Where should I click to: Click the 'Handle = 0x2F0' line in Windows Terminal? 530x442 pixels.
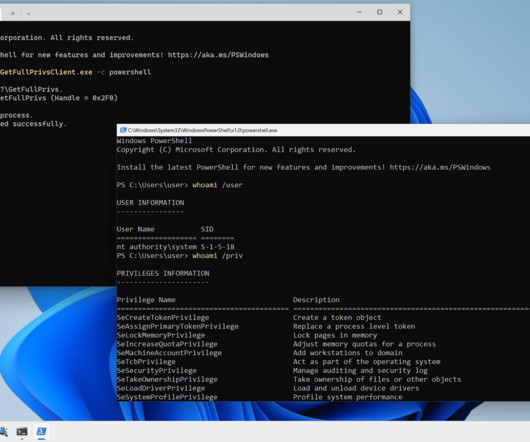coord(59,98)
